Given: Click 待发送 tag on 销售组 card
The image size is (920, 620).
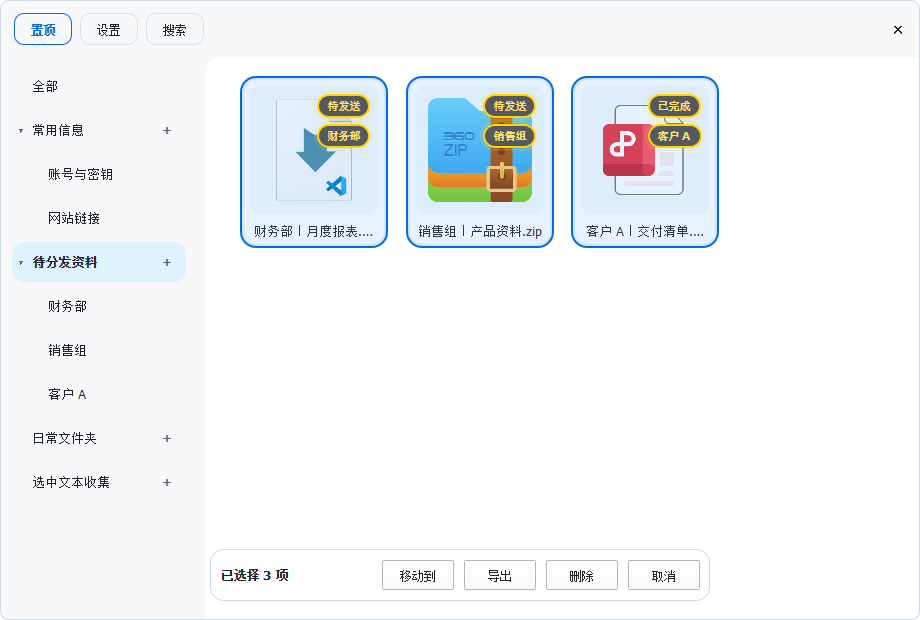Looking at the screenshot, I should pos(510,106).
